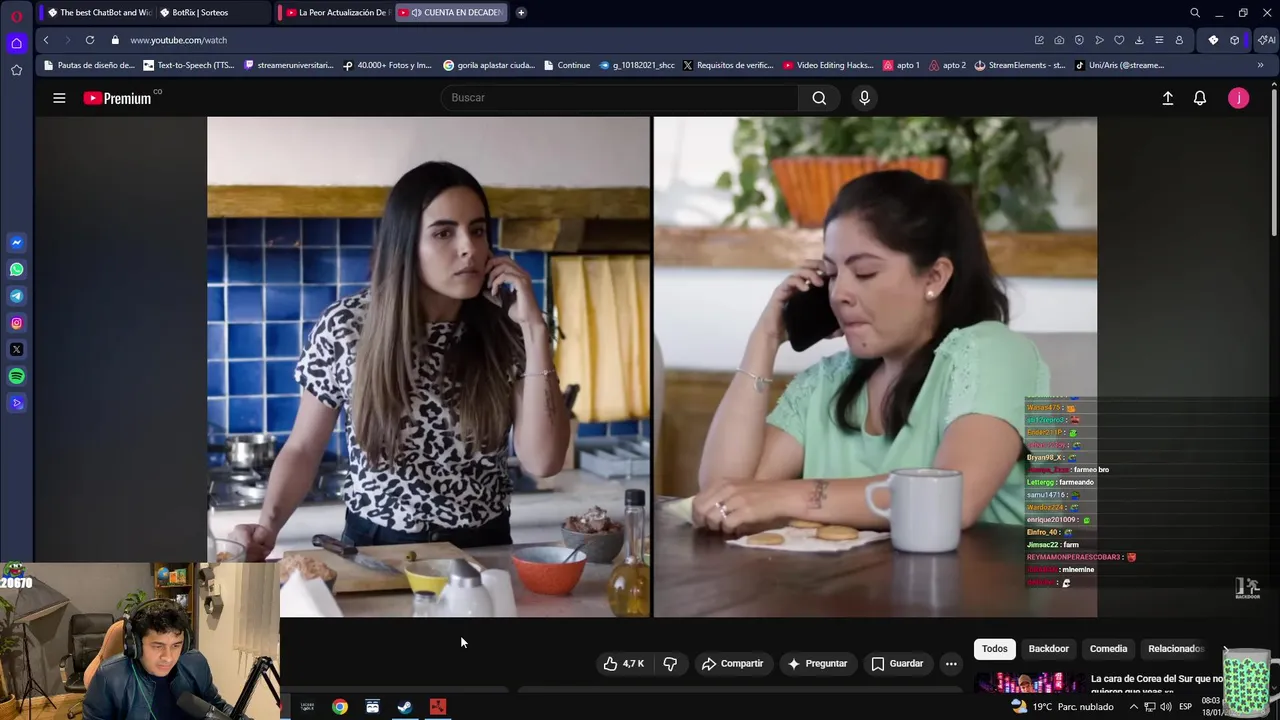This screenshot has width=1280, height=720.
Task: Switch to 'The best ChatBot and Wi' tab
Action: 98,13
